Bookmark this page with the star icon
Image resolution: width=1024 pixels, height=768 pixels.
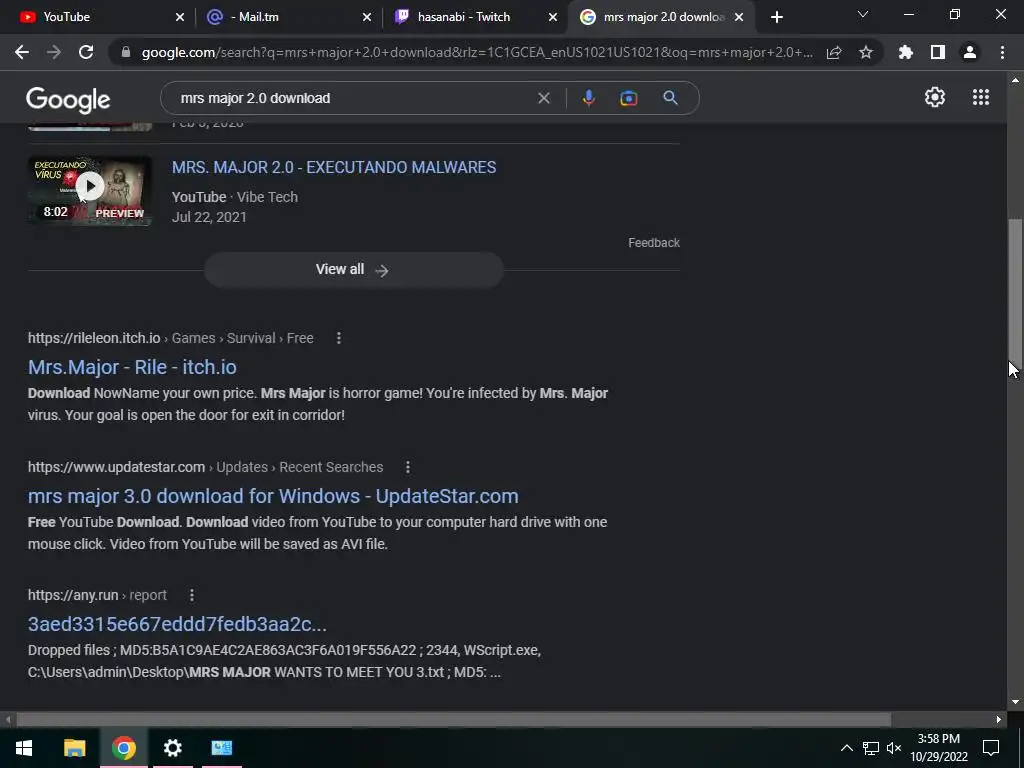pyautogui.click(x=866, y=52)
